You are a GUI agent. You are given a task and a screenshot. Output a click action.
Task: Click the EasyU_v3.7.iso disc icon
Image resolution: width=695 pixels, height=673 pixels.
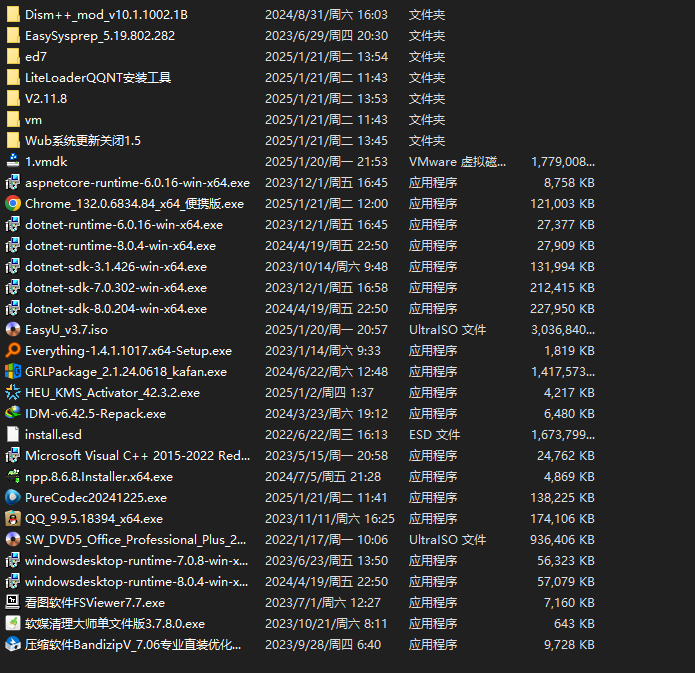[x=13, y=329]
